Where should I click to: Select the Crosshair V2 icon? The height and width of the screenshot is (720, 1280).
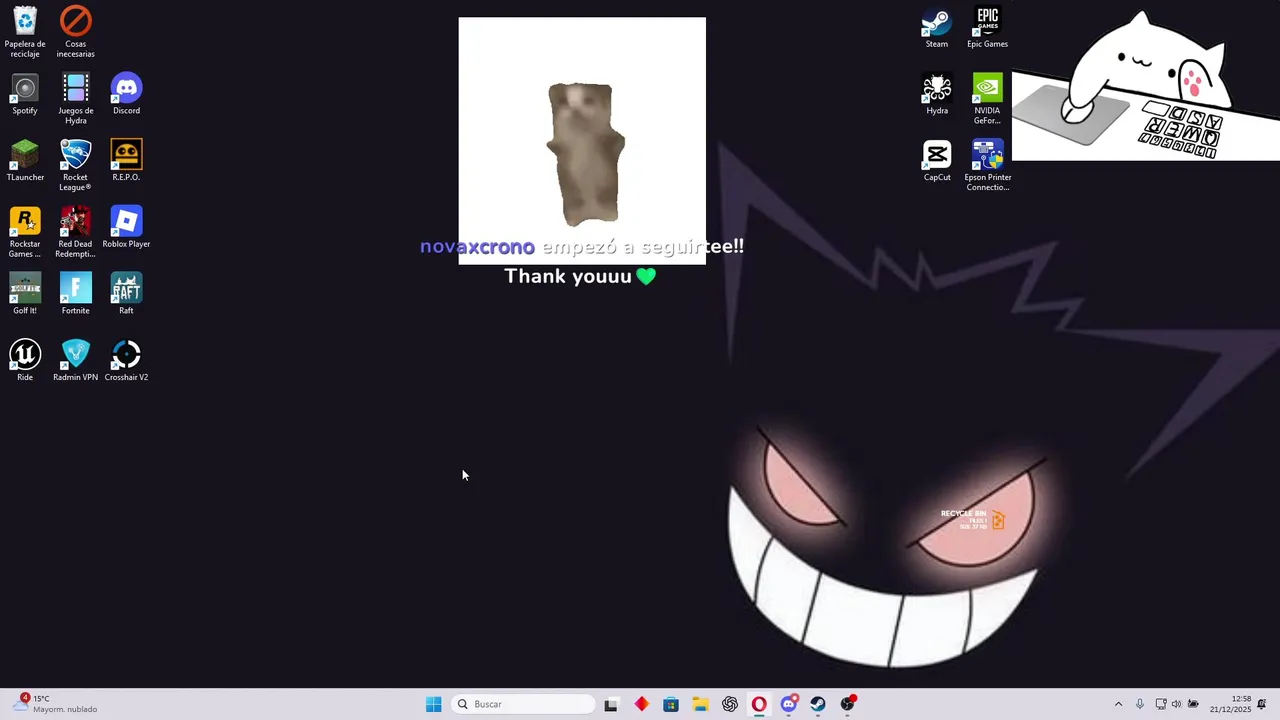[x=126, y=361]
